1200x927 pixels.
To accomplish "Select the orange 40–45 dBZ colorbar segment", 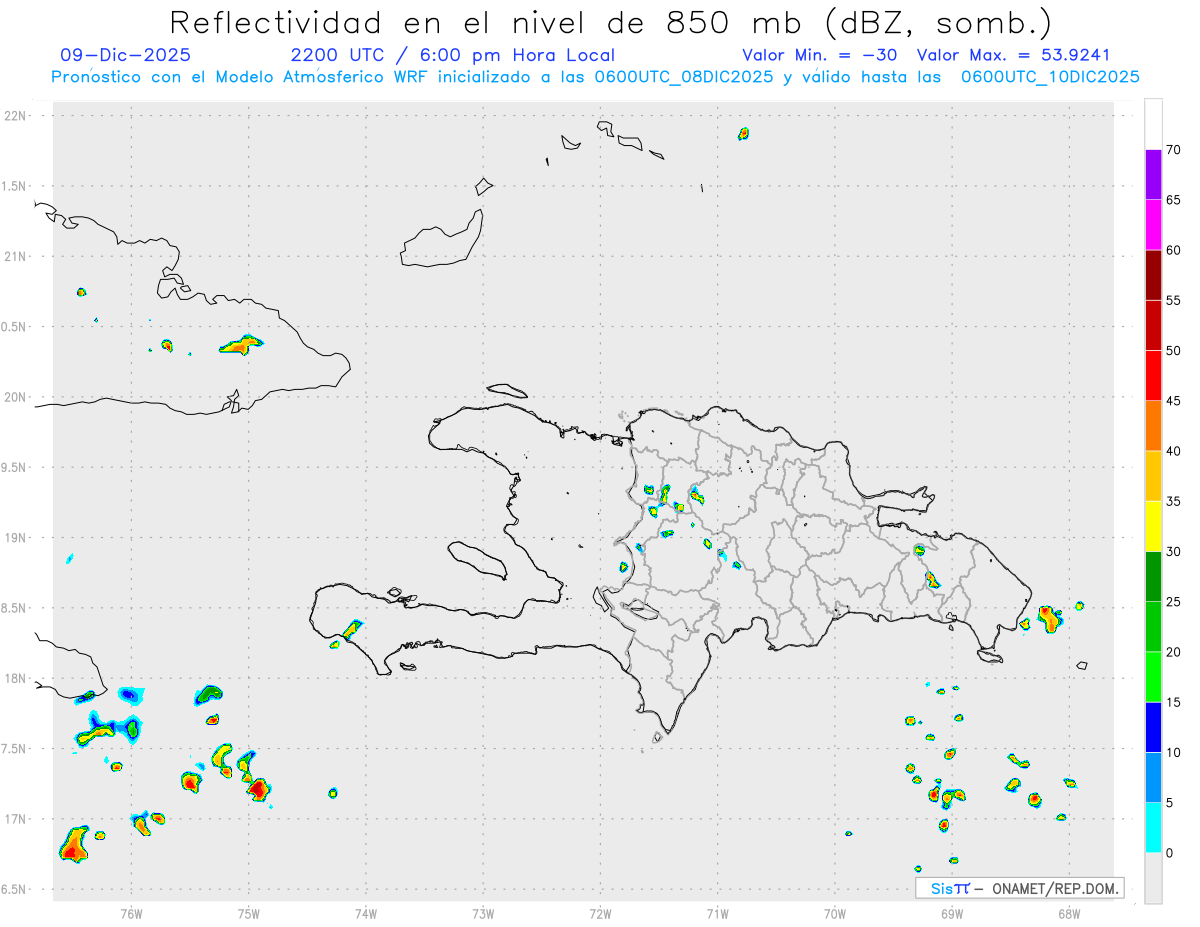I will 1153,426.
